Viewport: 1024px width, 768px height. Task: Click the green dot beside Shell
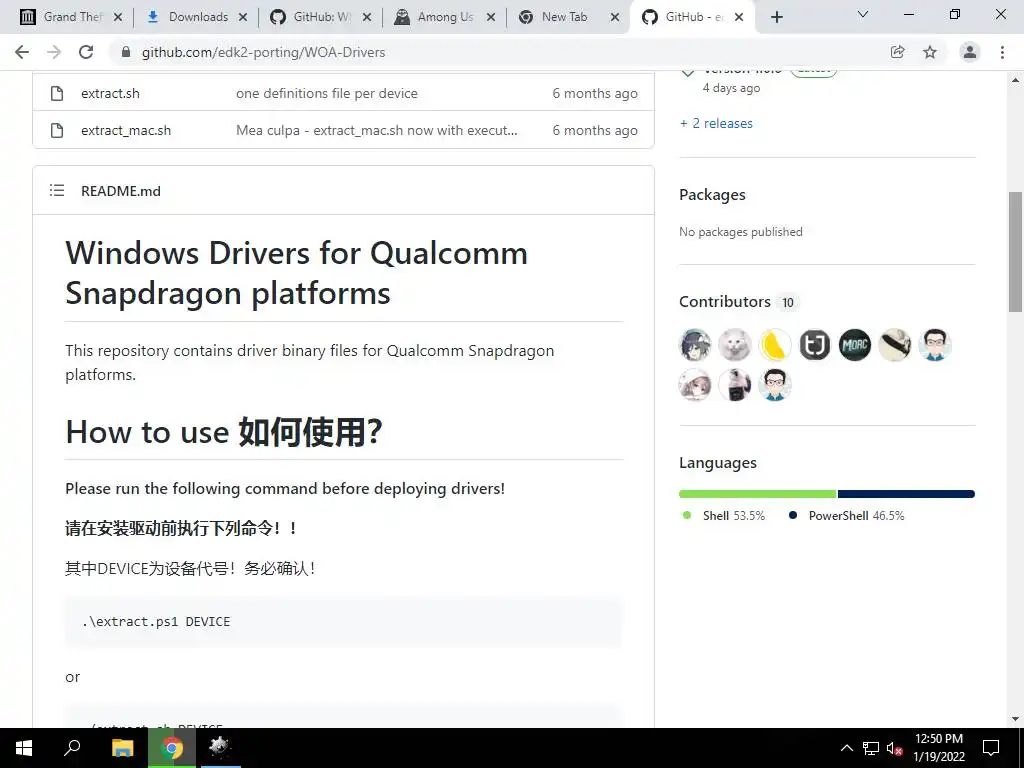[x=686, y=515]
